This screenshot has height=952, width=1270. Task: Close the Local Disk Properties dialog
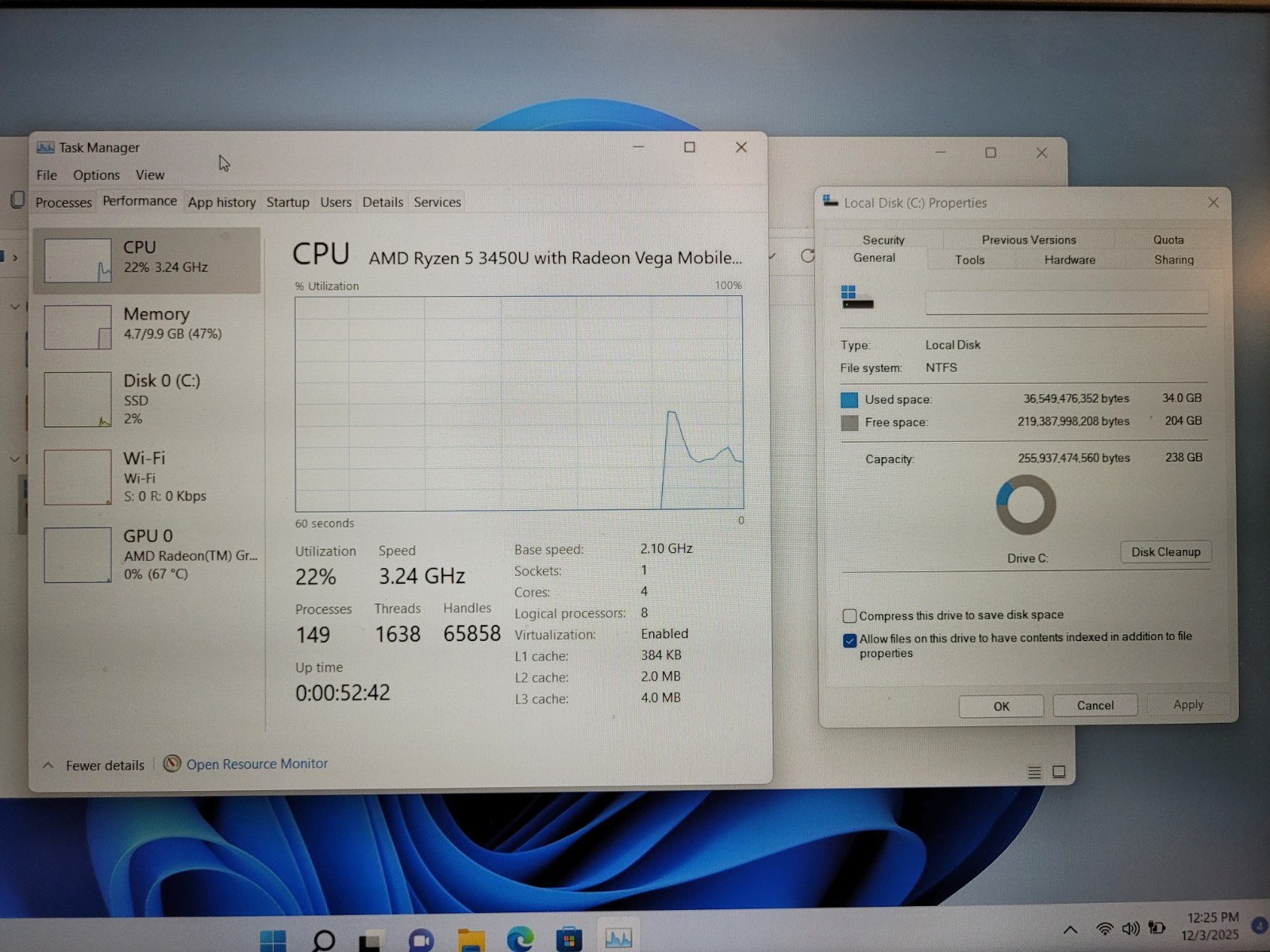pos(1214,202)
